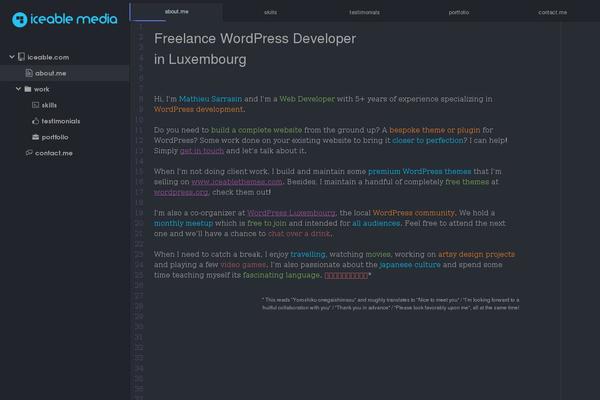Click 'artsy design projects' text
Screen dimensions: 600x400
point(476,254)
